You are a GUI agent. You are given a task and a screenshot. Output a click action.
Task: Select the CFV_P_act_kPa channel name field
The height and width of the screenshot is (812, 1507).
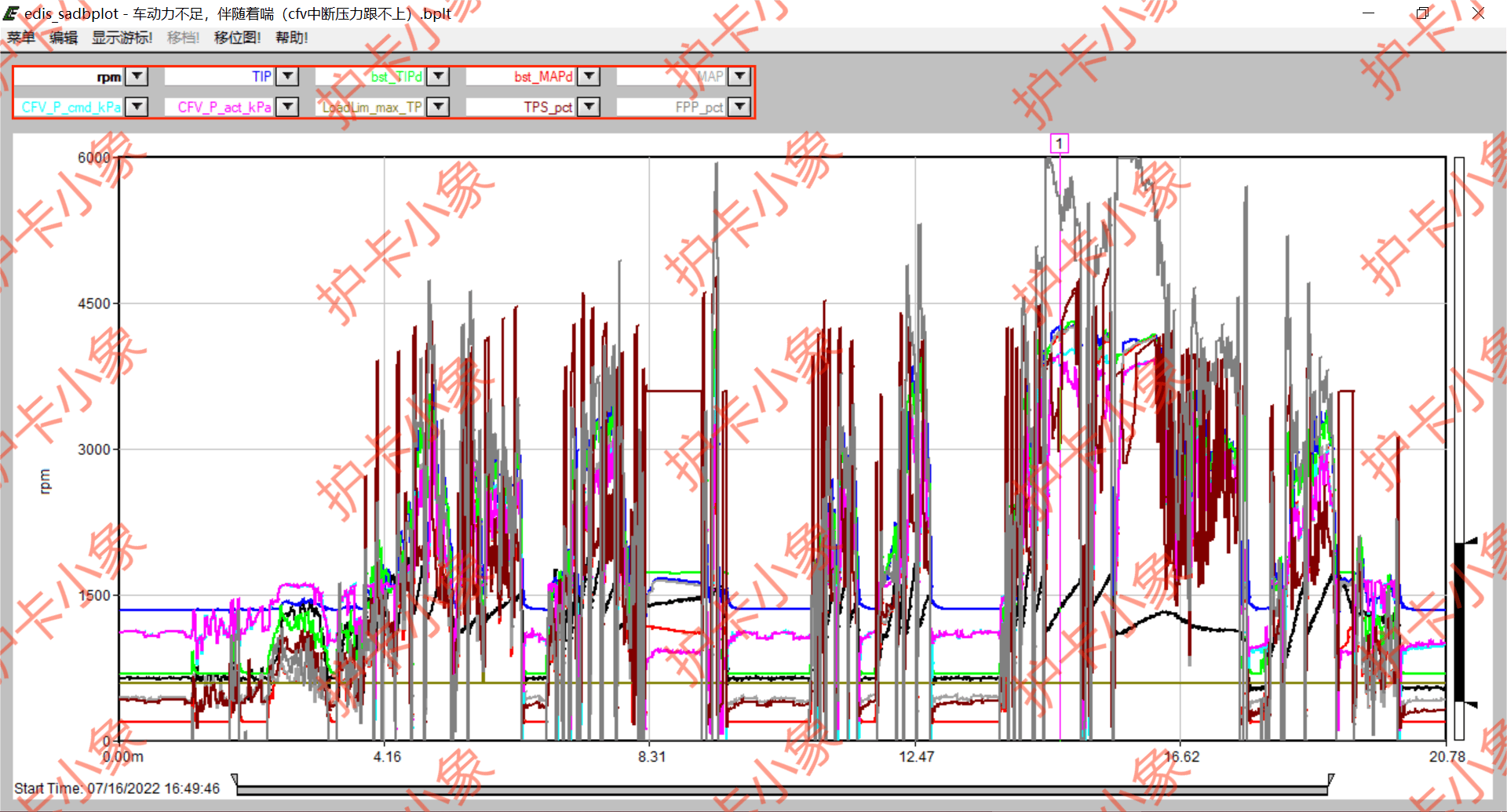pyautogui.click(x=220, y=107)
